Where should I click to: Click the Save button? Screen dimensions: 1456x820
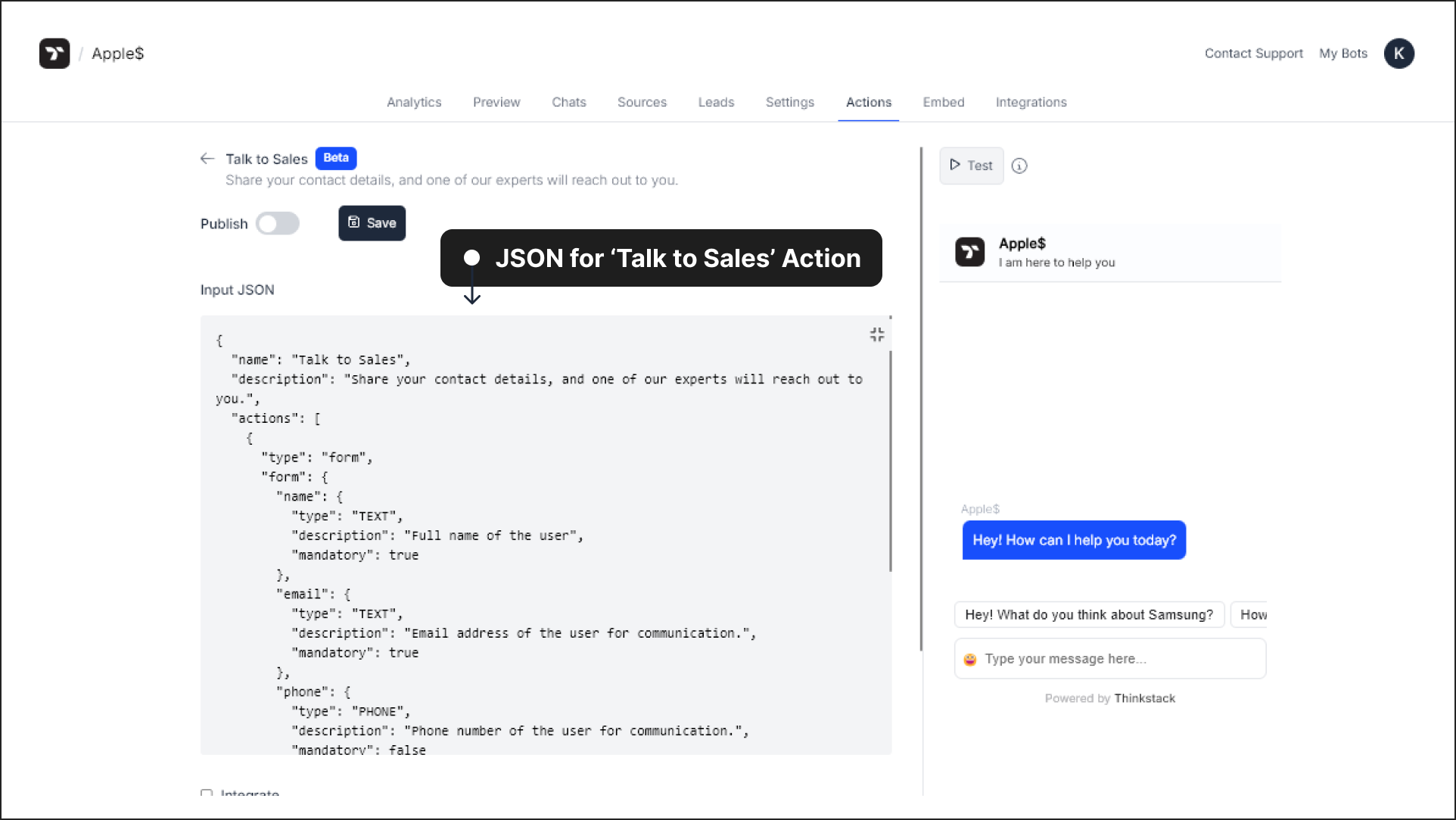[x=372, y=222]
